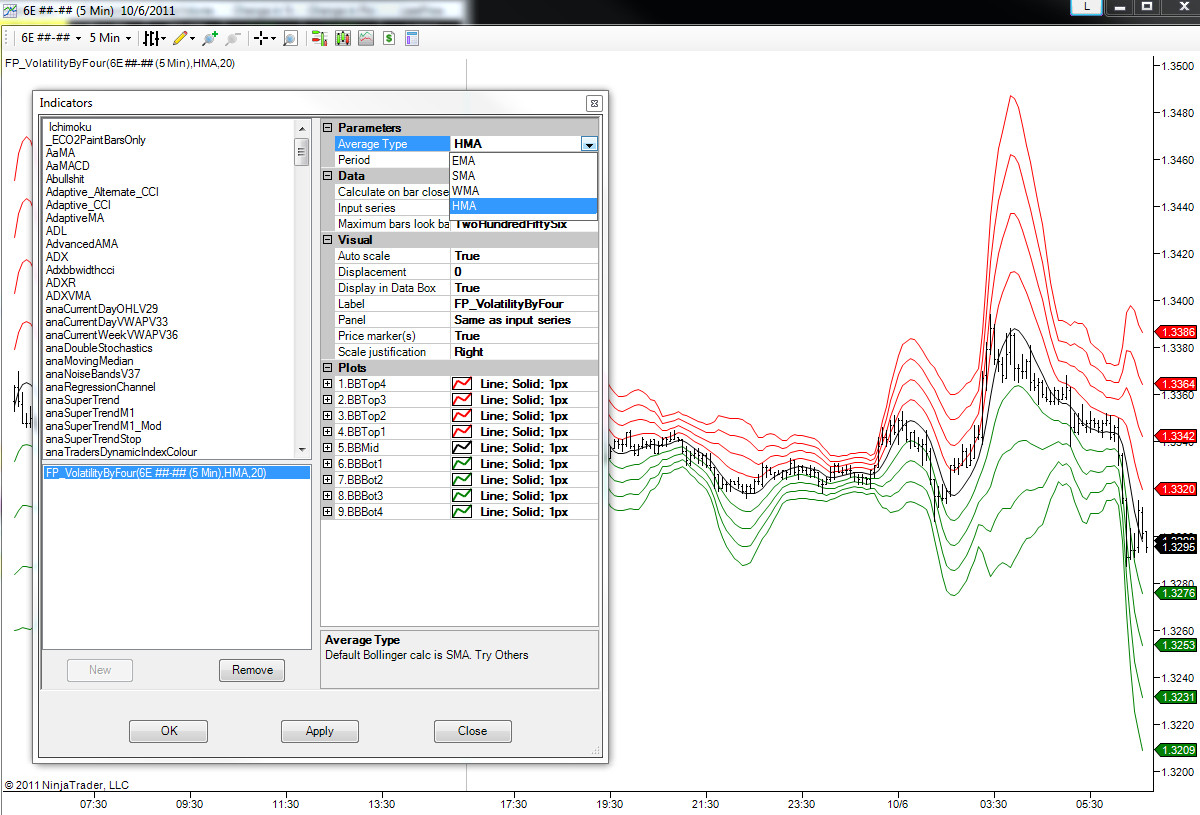Viewport: 1200px width, 815px height.
Task: Click the dialog's Close button
Action: click(472, 731)
